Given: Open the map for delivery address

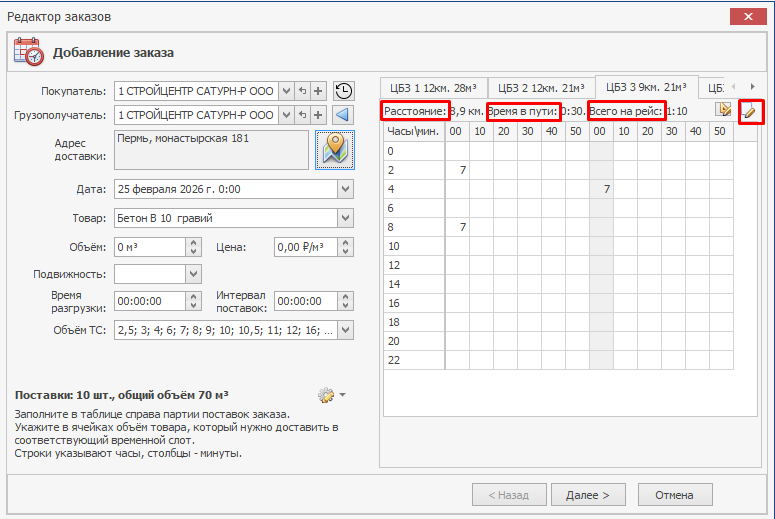Looking at the screenshot, I should click(335, 150).
